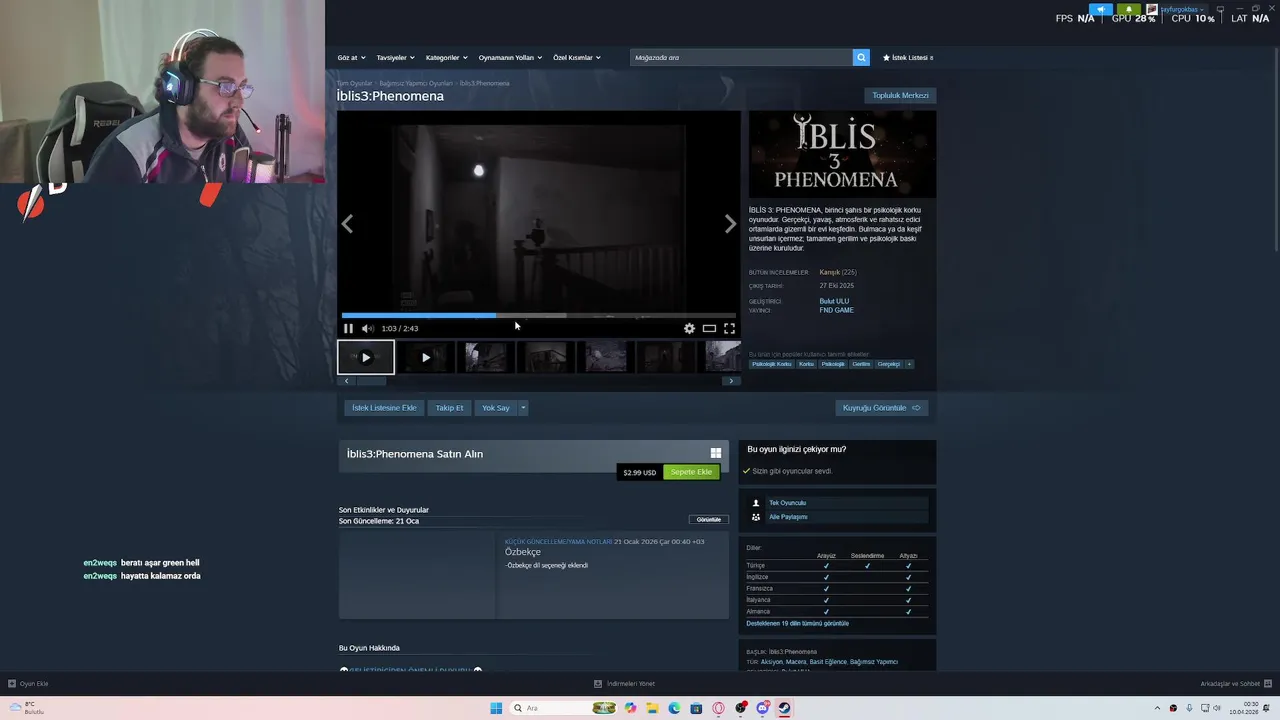Open Steam VR/Big Picture display icon
The image size is (1280, 720).
[x=1220, y=9]
